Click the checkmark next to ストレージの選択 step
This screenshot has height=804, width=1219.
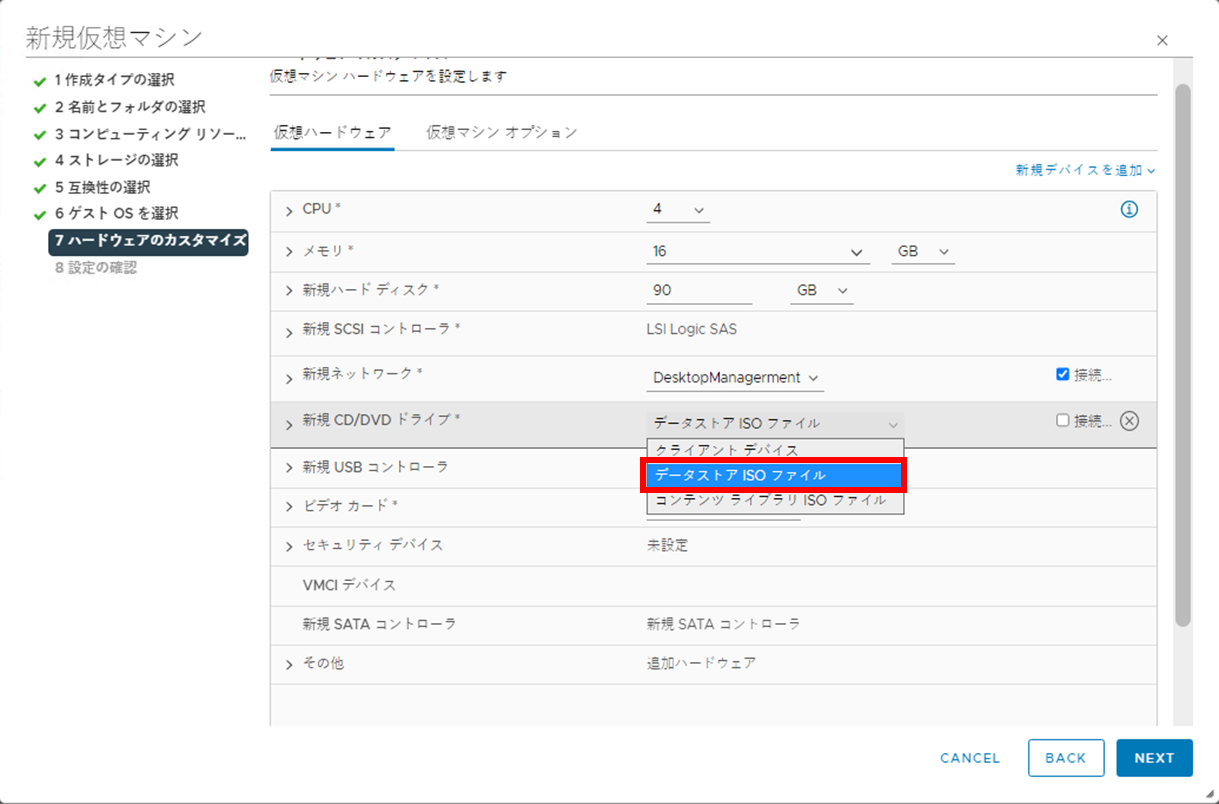pos(41,159)
